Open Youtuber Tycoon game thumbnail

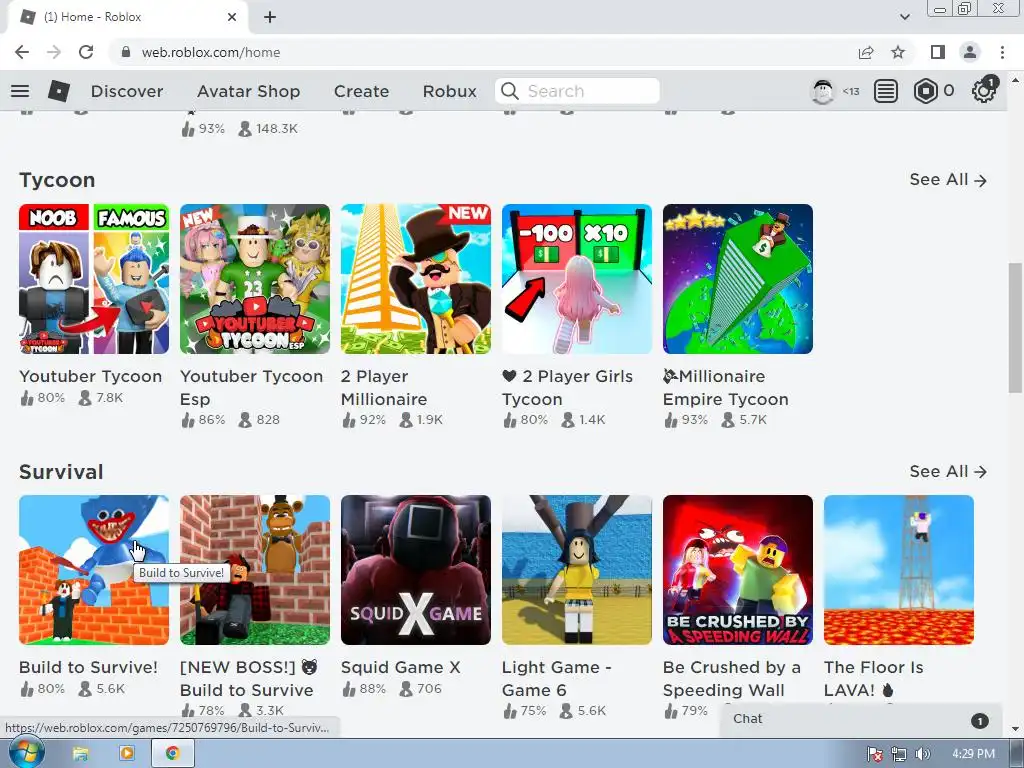click(94, 279)
